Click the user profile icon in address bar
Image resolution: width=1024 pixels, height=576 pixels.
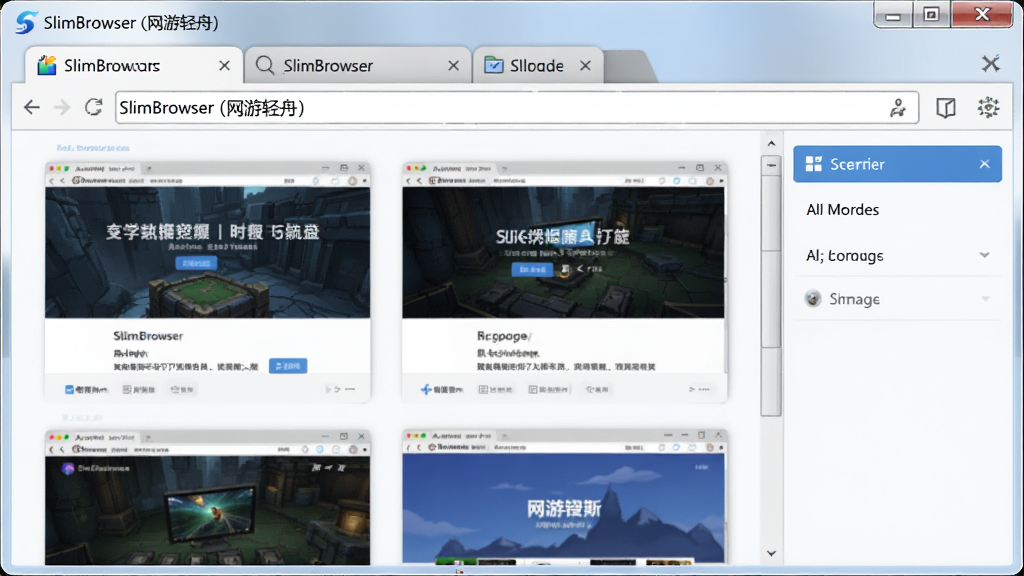pos(898,108)
